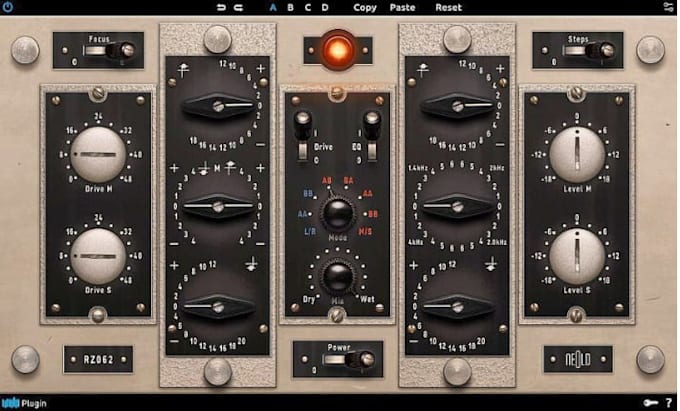
Task: Click left module top treble knob
Action: point(218,106)
